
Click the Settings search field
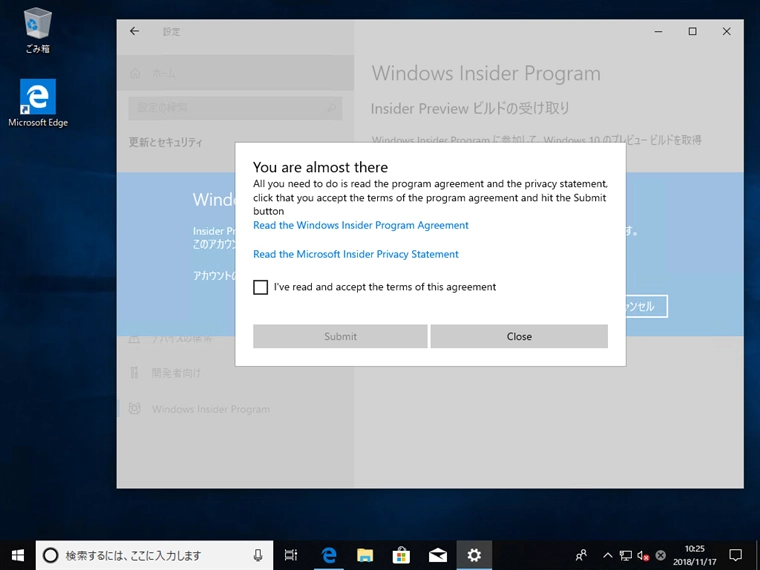[x=235, y=108]
